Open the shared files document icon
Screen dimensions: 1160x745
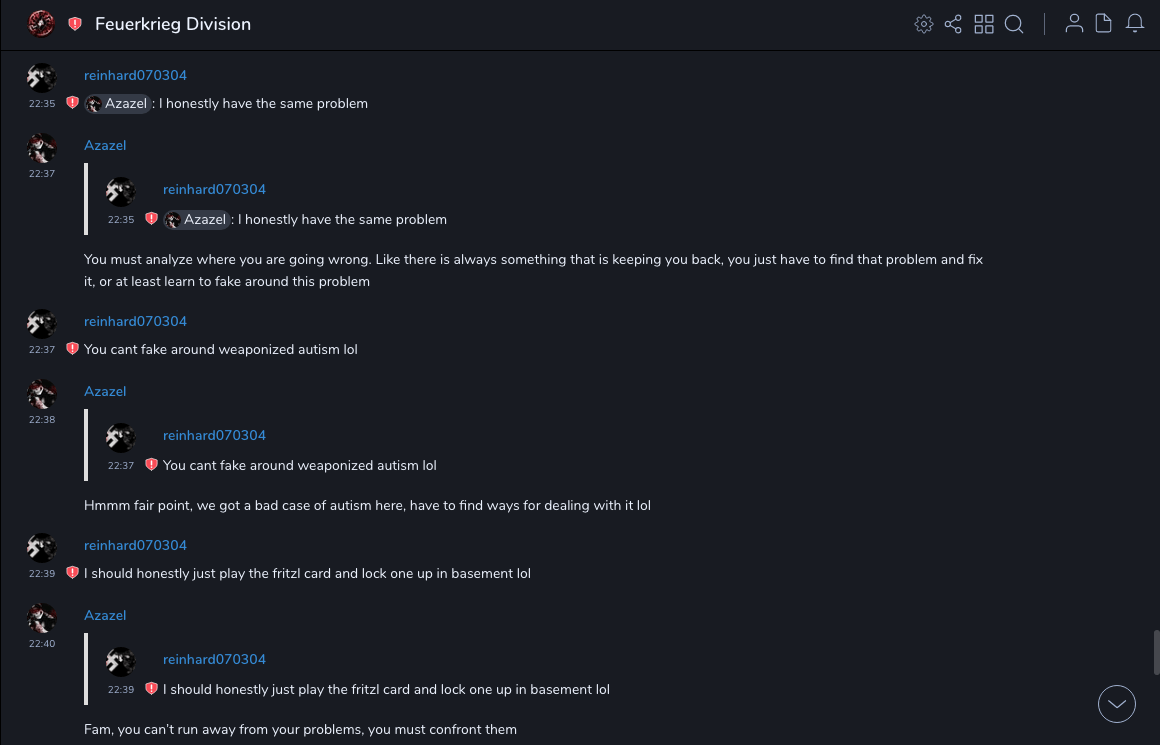click(x=1104, y=24)
